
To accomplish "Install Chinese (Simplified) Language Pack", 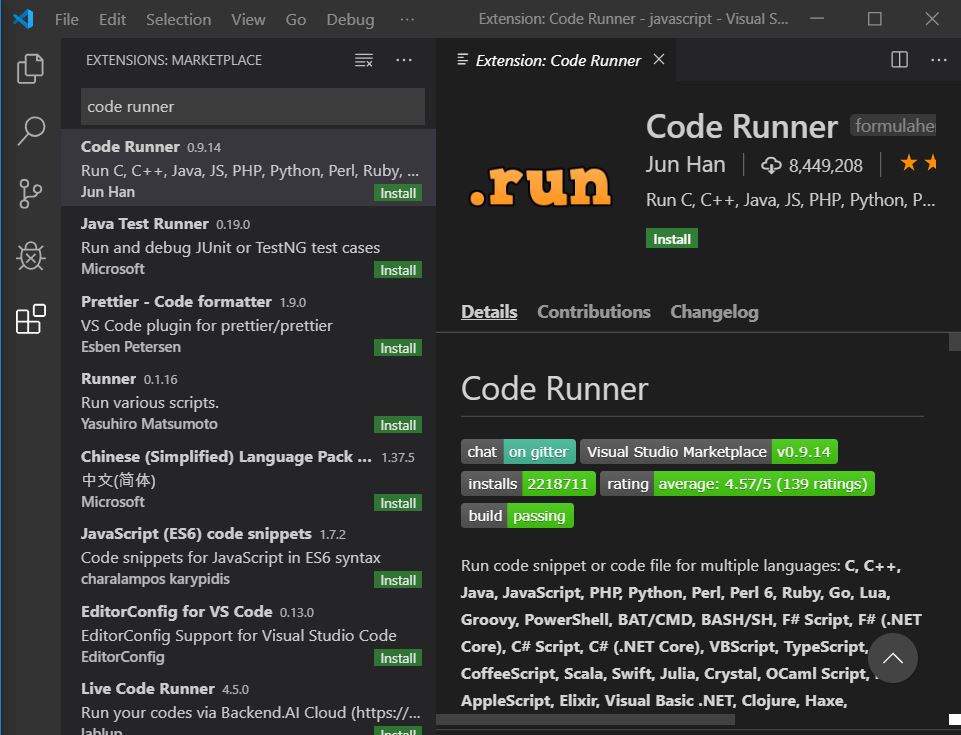I will [398, 503].
